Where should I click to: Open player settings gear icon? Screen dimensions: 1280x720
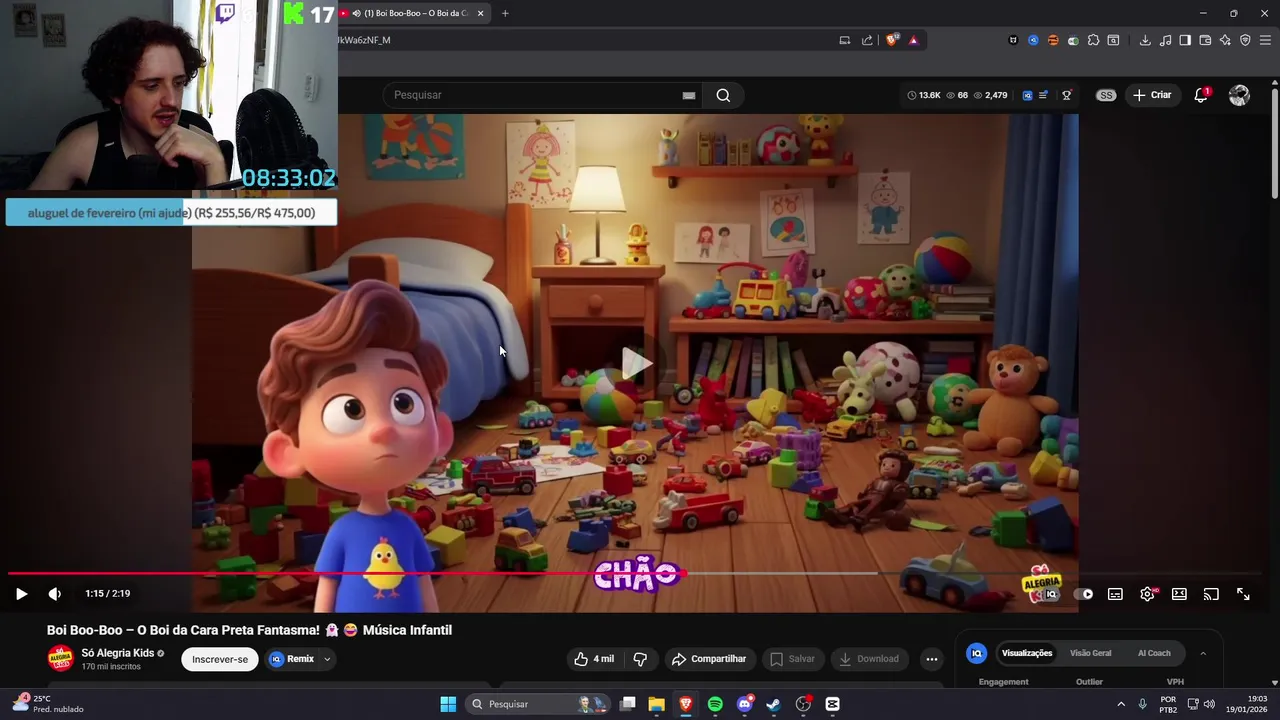(1147, 594)
